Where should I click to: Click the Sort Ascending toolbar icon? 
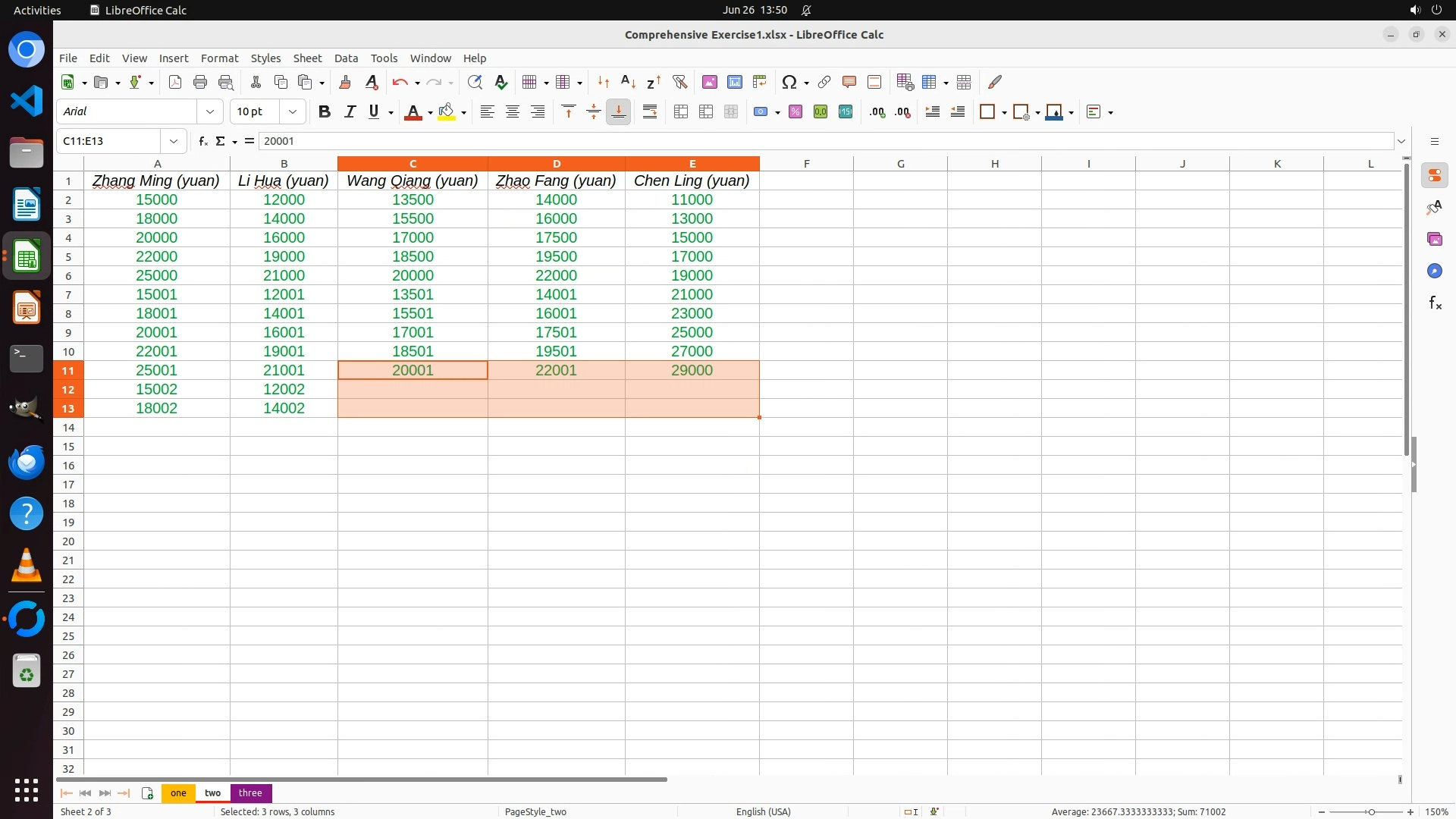coord(628,82)
